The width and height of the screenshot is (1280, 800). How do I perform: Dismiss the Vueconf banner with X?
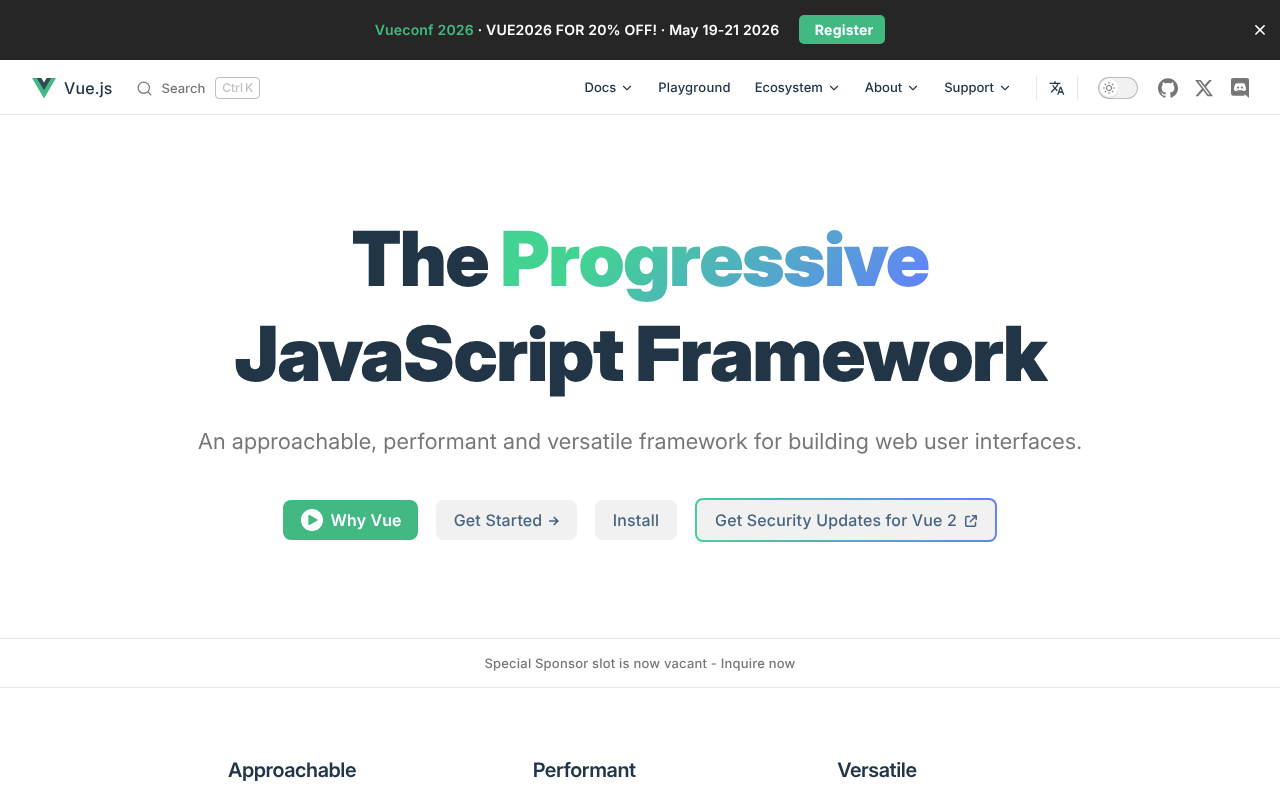coord(1260,30)
